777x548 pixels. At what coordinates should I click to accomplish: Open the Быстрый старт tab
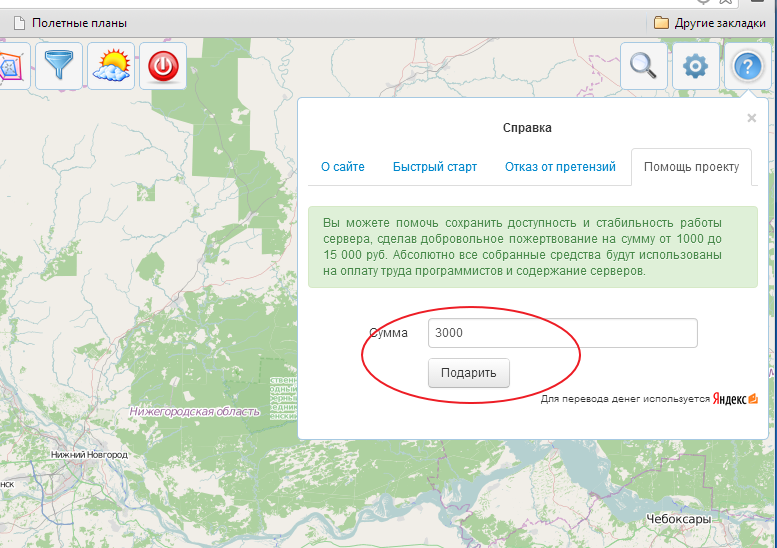434,167
